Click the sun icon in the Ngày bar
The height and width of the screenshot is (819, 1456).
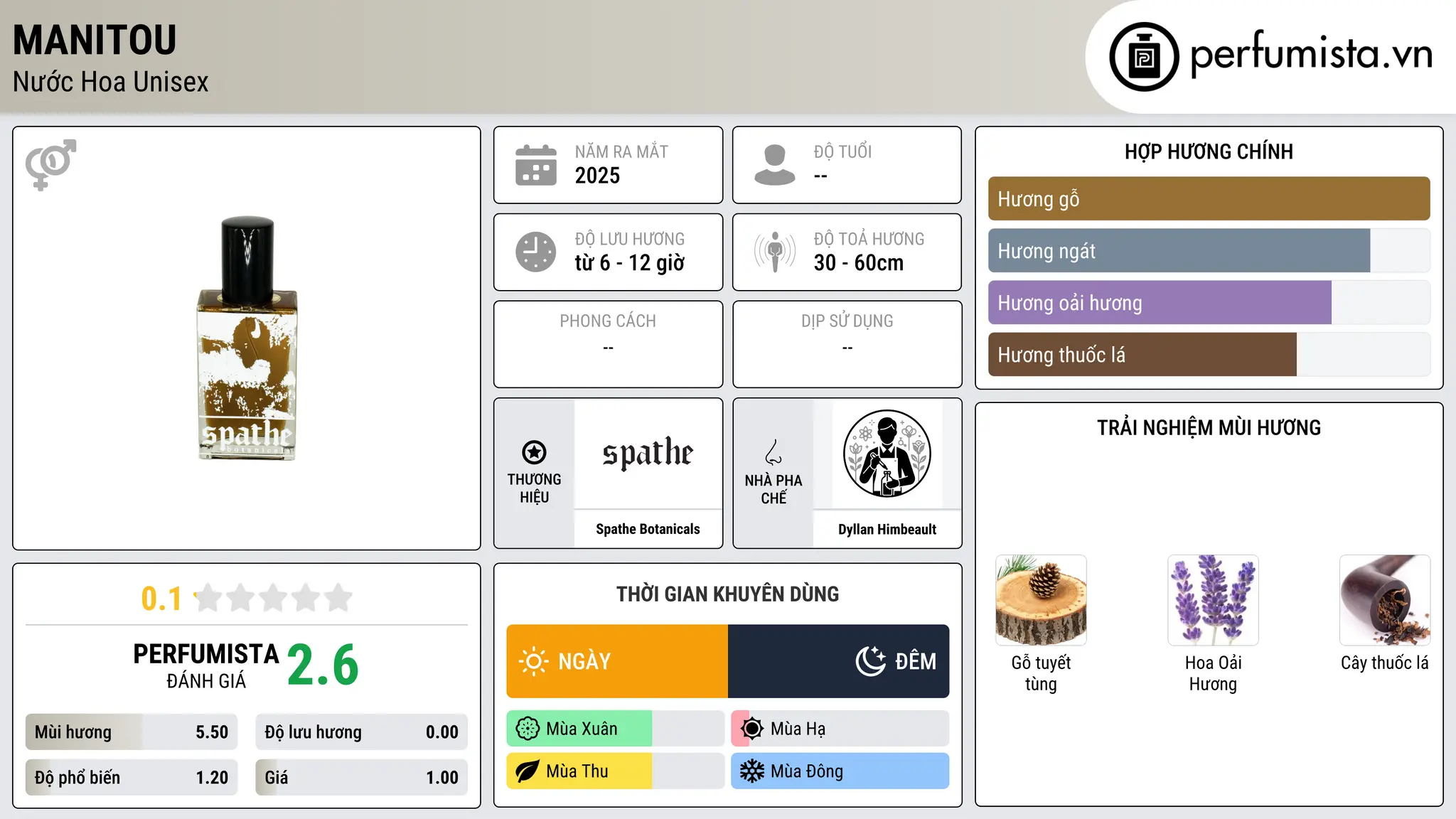[x=534, y=661]
